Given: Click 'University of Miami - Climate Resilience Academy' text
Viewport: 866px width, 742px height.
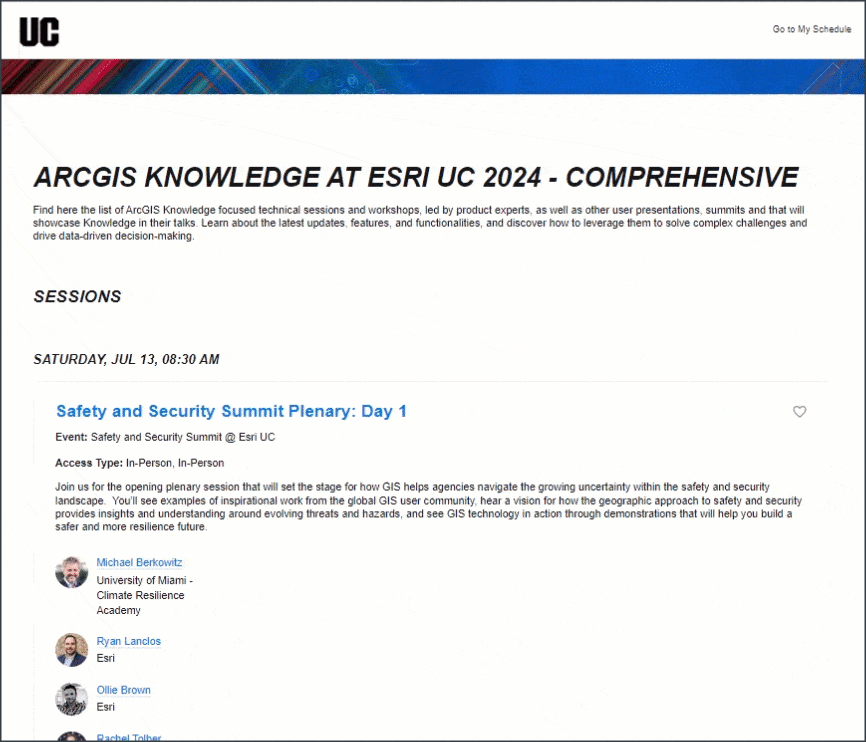Looking at the screenshot, I should (145, 596).
